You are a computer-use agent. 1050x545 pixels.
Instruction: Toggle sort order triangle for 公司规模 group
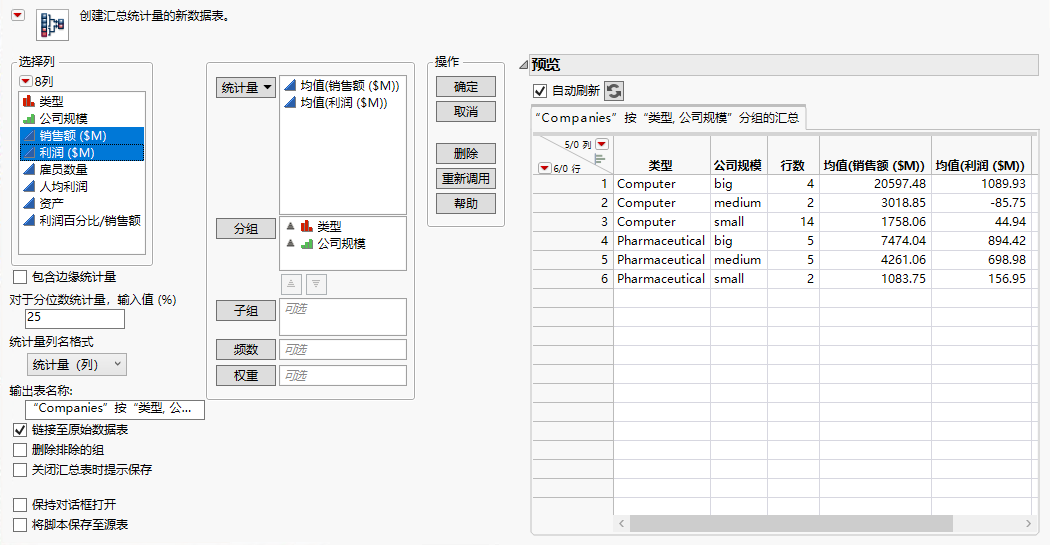click(290, 244)
